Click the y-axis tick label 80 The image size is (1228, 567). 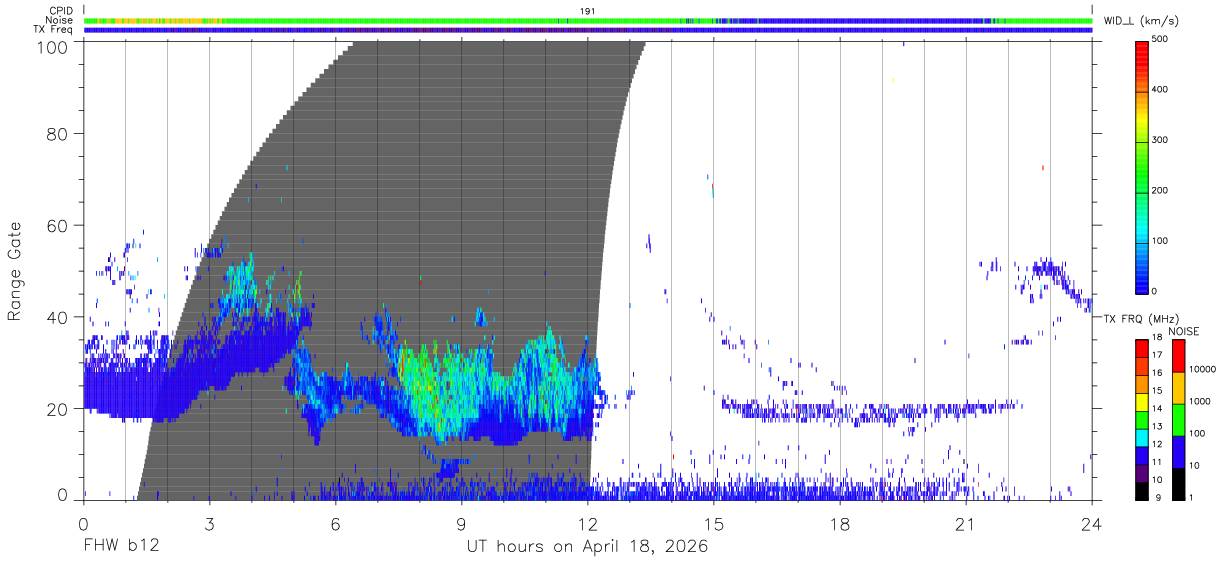[x=57, y=133]
